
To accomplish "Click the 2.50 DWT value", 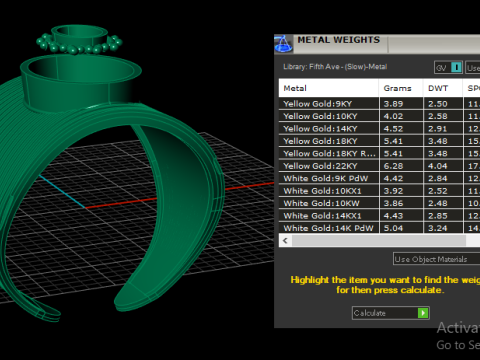I will pyautogui.click(x=438, y=104).
